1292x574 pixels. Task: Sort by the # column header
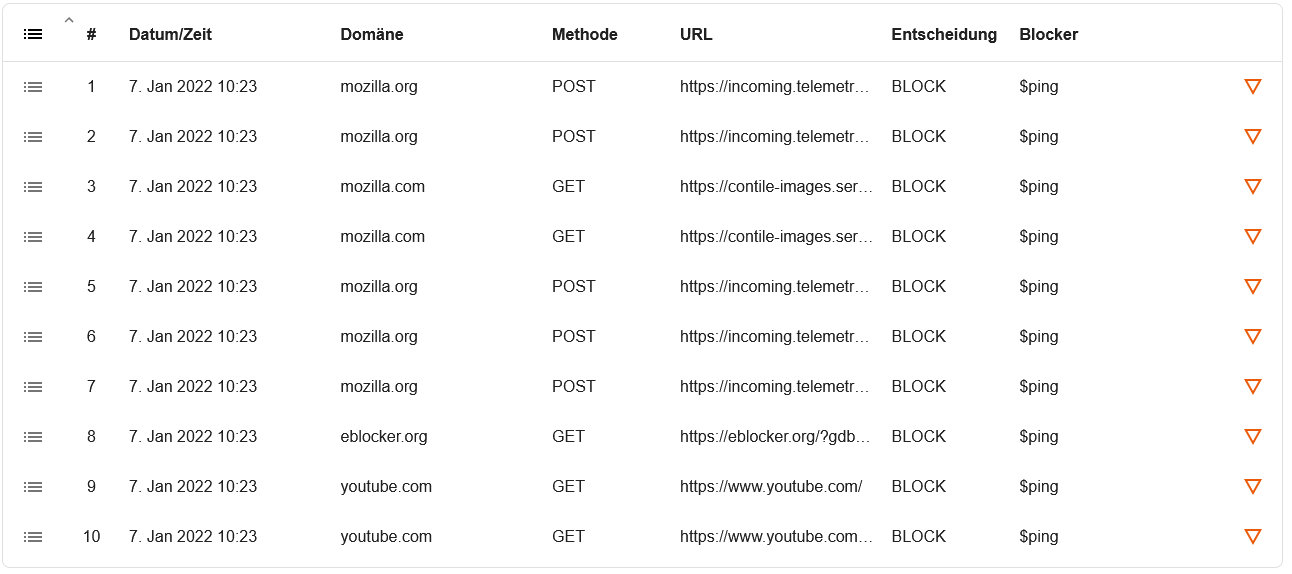[91, 34]
